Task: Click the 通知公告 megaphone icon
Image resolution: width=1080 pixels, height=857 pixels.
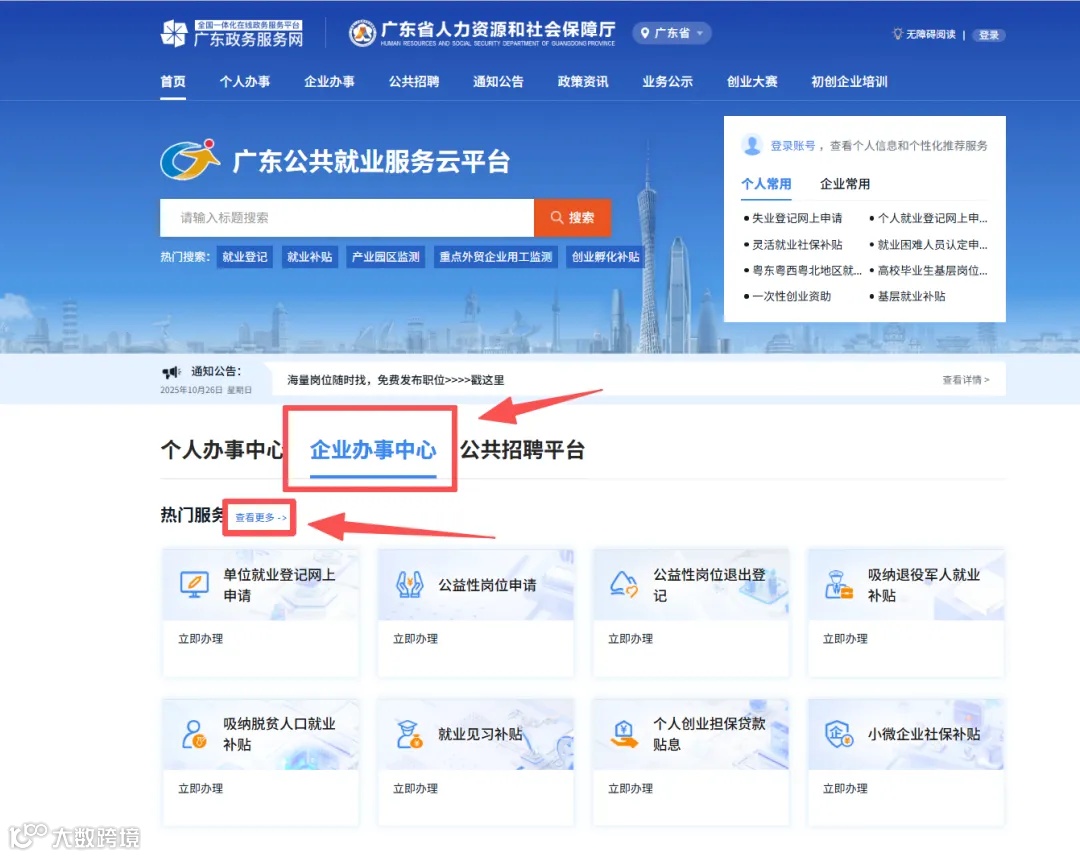Action: 171,372
